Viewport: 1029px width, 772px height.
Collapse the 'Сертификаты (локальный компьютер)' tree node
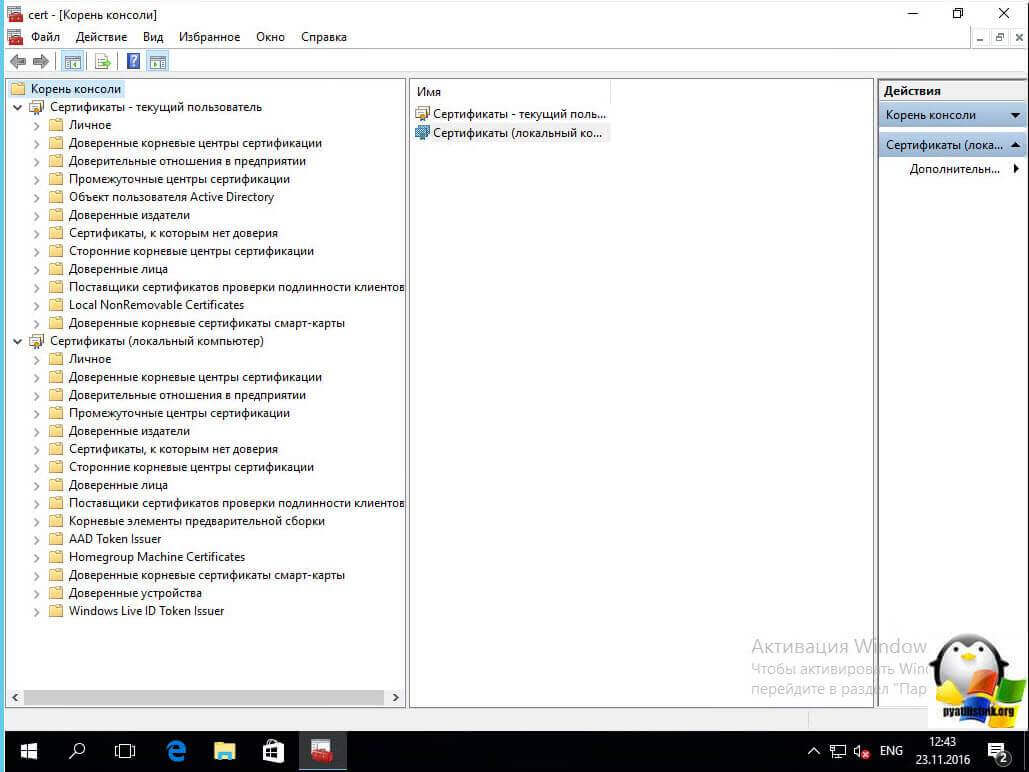point(17,341)
